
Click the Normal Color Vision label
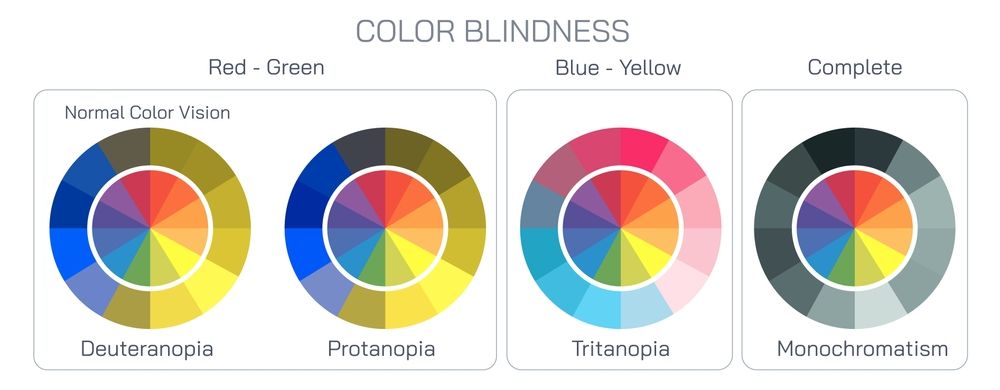pos(147,113)
